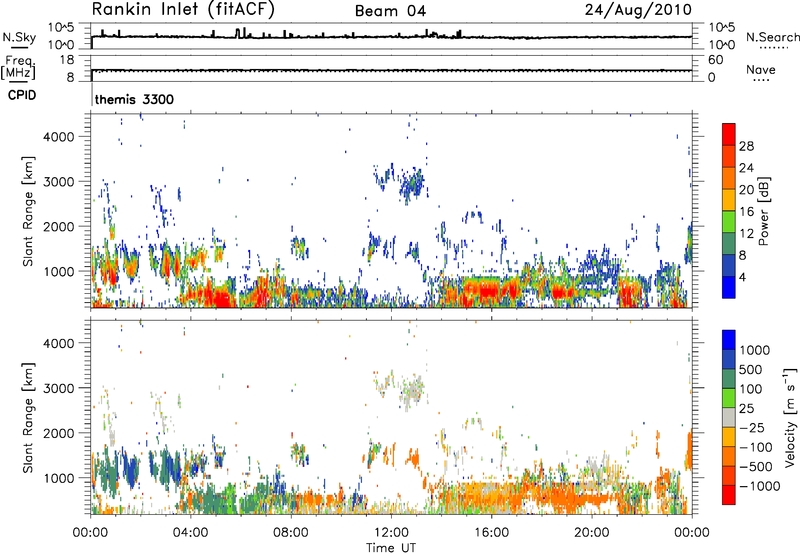This screenshot has height=554, width=800.
Task: Click the dark blue top segment of the velocity colorbar
Action: tap(729, 340)
